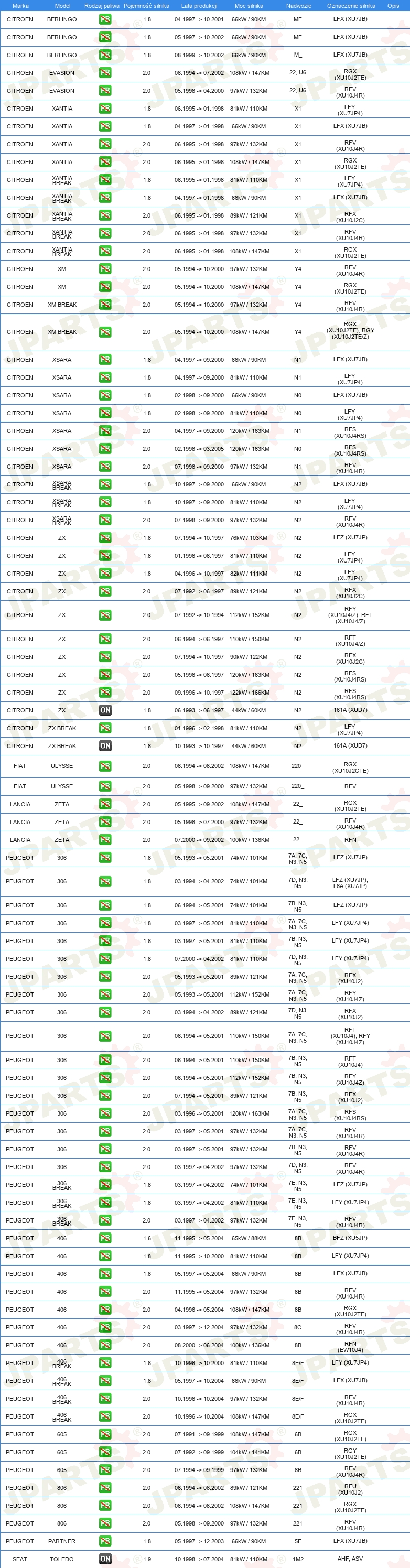Click the petrol icon in the Peugeot 306 LFZ, L6A row
Viewport: 410px width, 1568px height.
(105, 881)
